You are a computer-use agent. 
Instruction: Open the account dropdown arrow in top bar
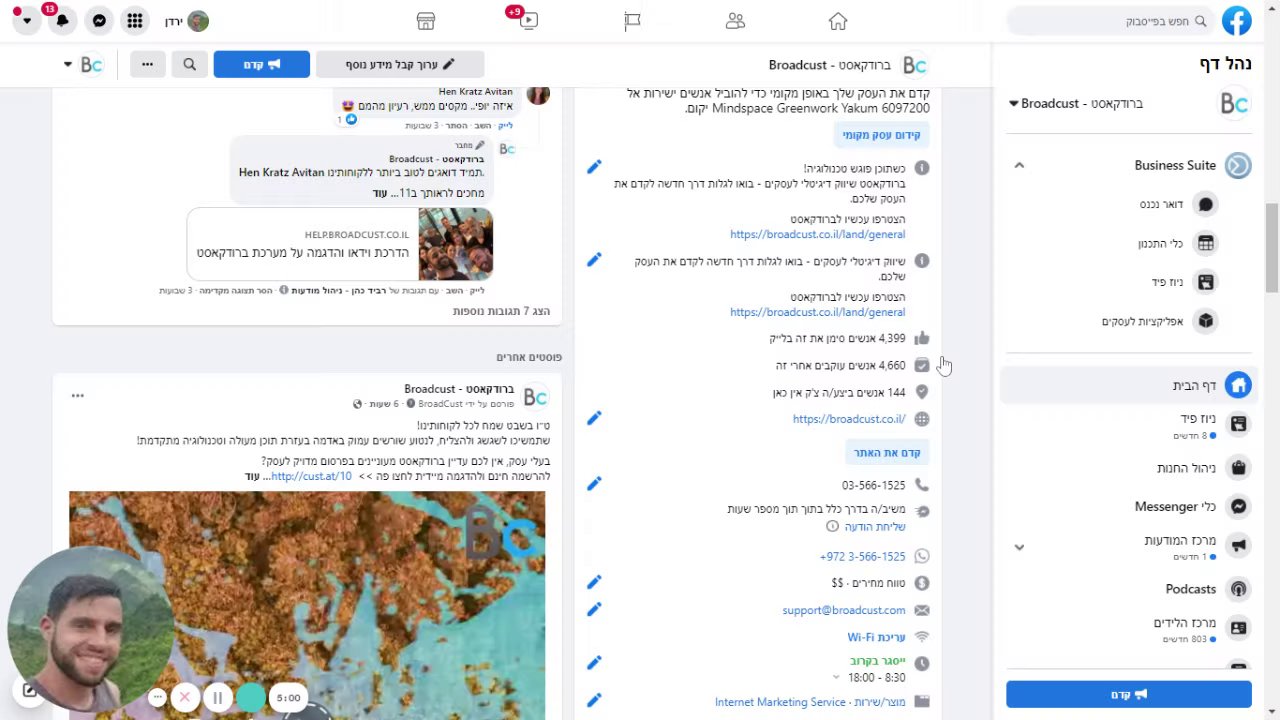26,21
